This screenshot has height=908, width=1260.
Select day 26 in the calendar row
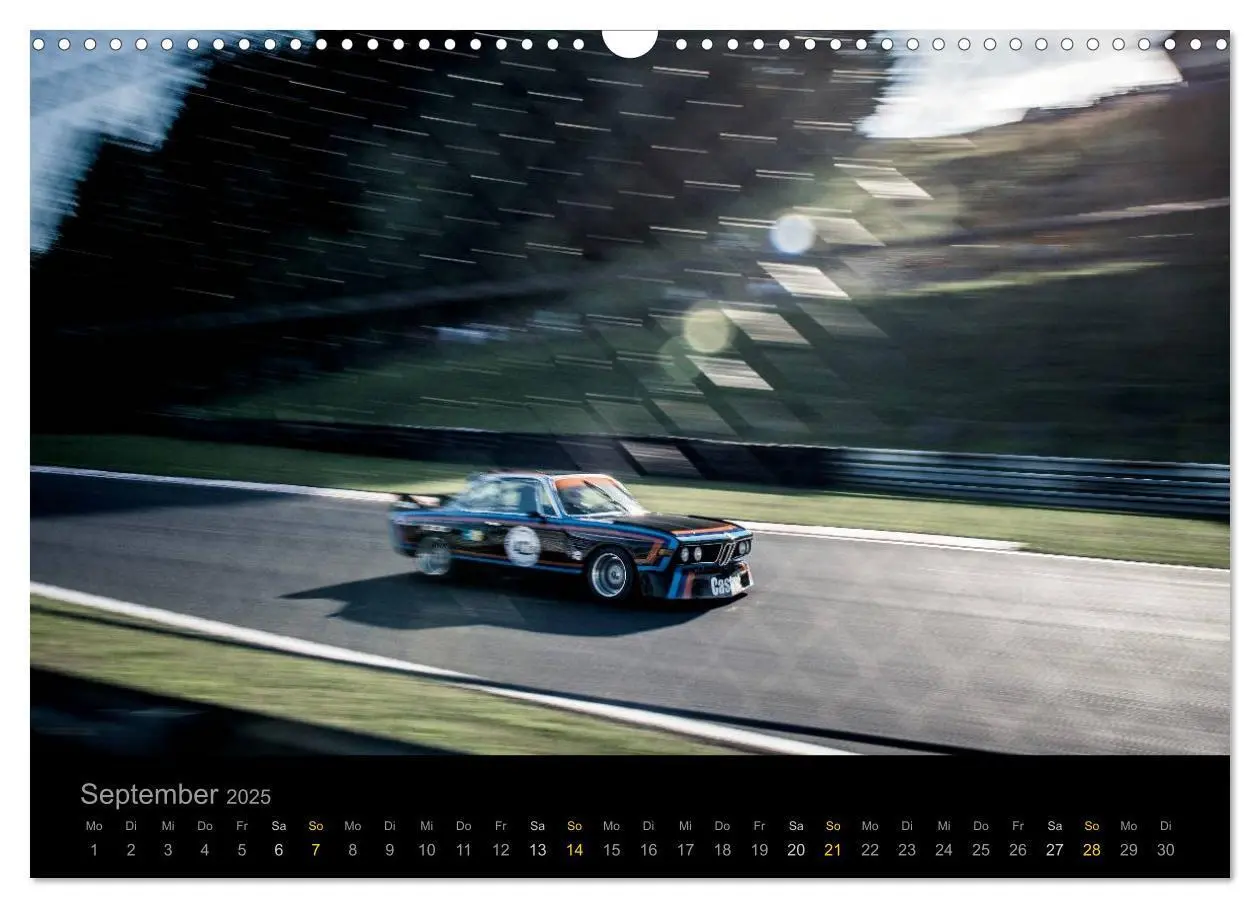pos(1018,850)
